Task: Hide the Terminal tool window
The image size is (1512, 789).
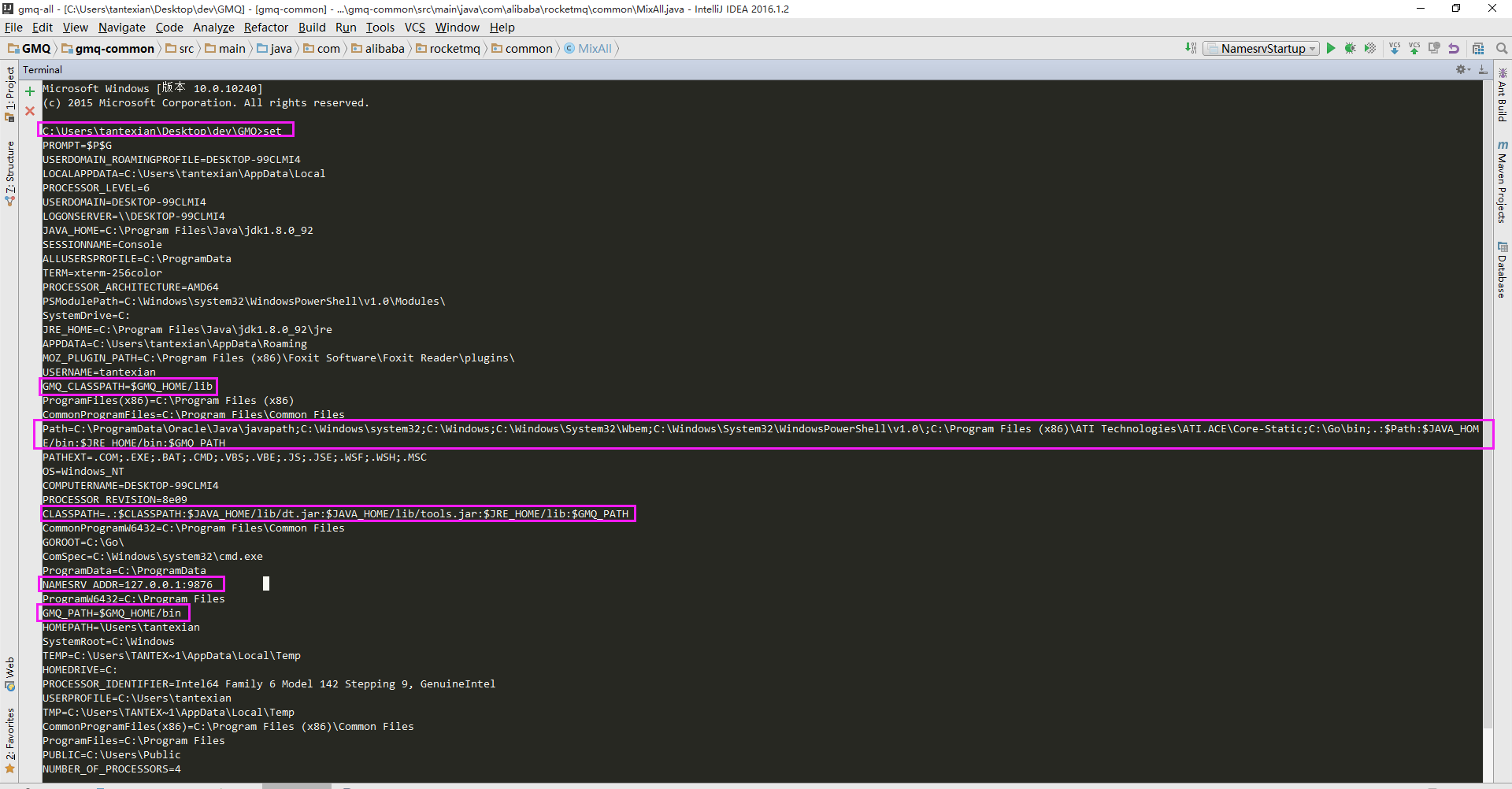Action: tap(1483, 70)
